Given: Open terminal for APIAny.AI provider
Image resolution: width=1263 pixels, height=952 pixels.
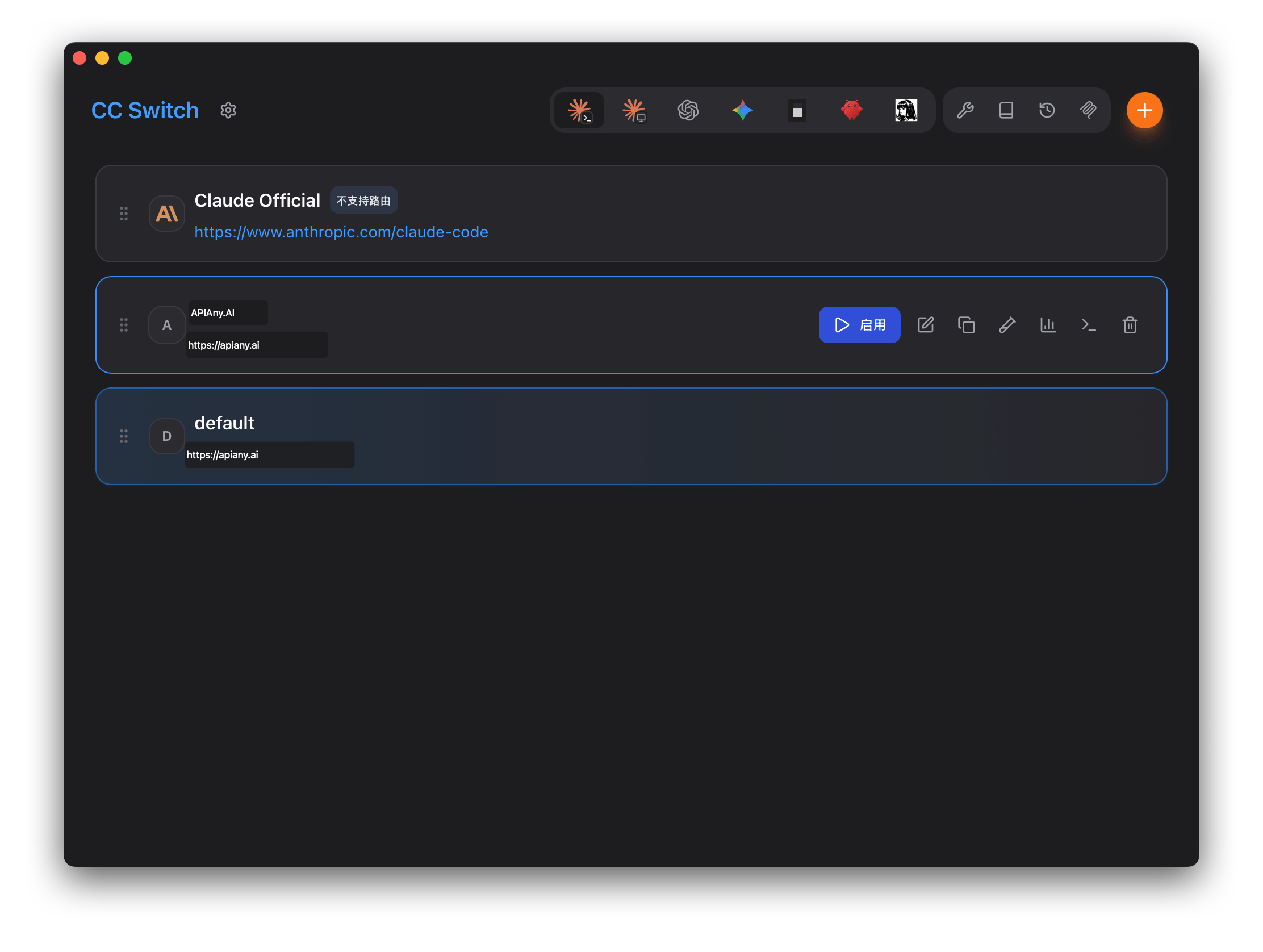Looking at the screenshot, I should point(1089,325).
